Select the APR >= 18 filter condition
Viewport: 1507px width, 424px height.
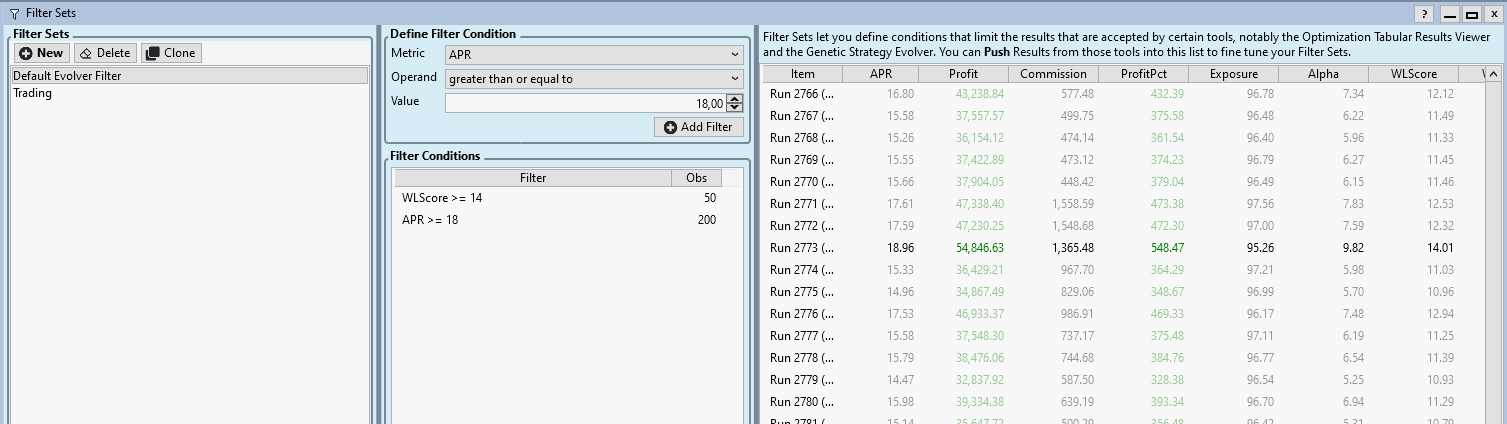(430, 220)
